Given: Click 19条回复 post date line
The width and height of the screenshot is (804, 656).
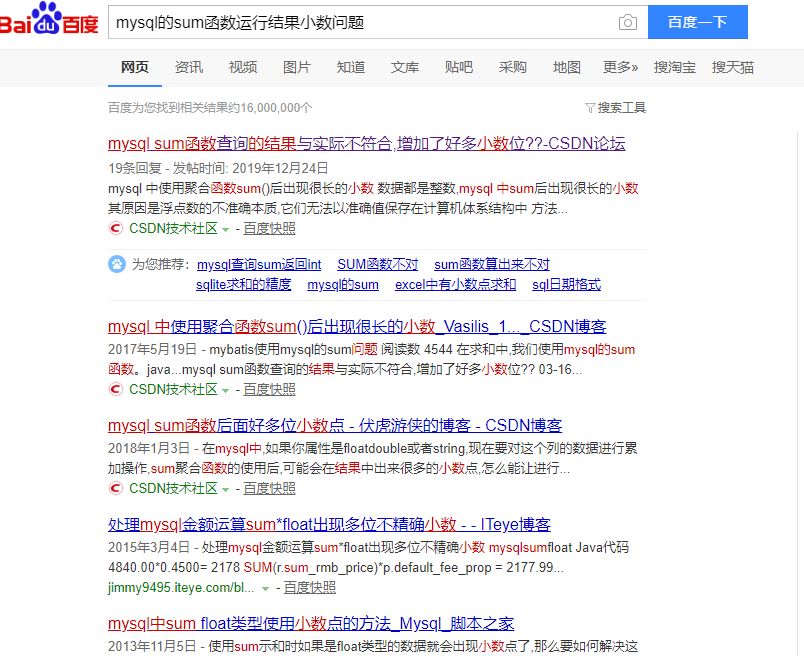Looking at the screenshot, I should pyautogui.click(x=218, y=168).
